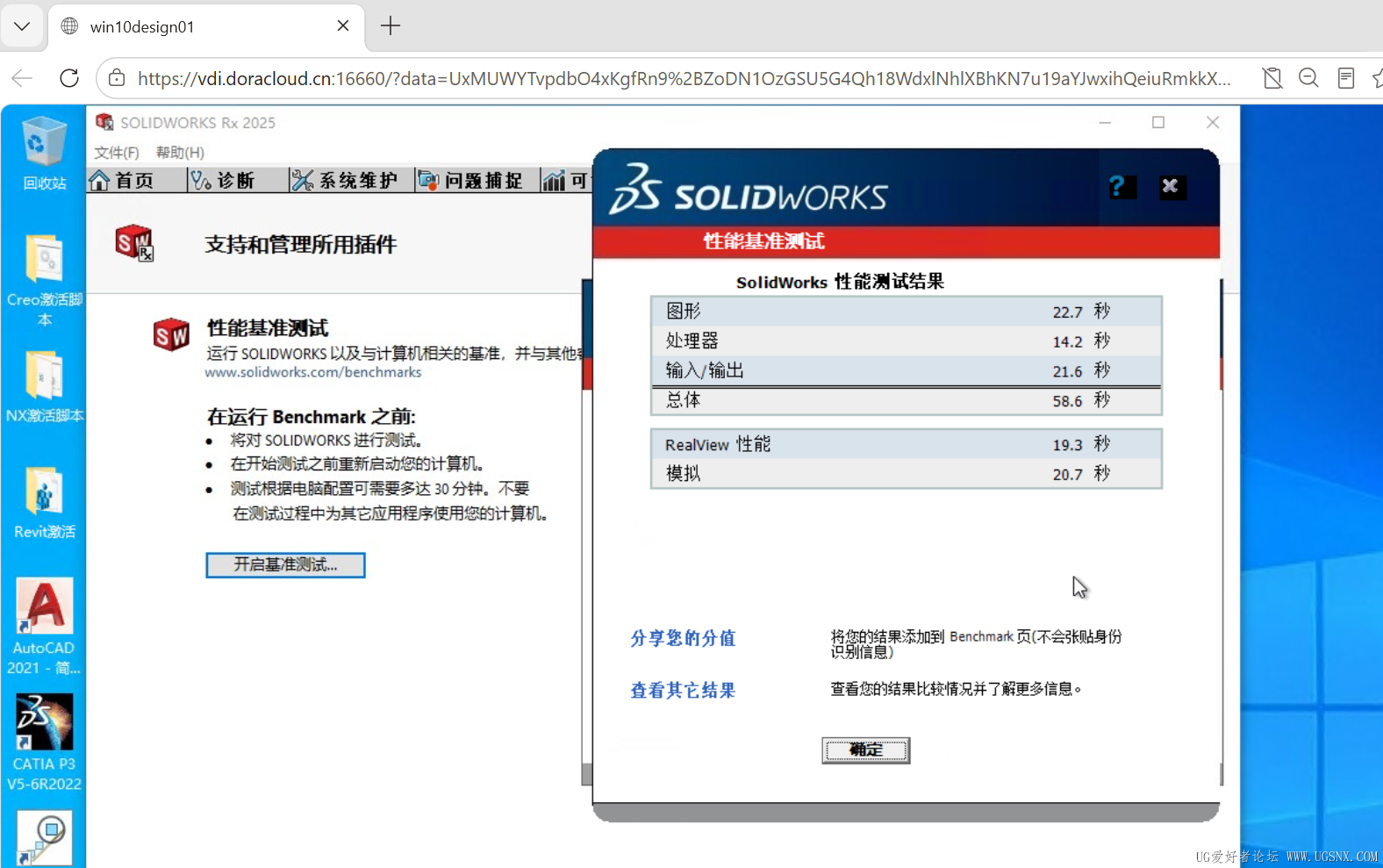Click the red SW benchmark icon
Screen dimensions: 1383x868
(x=171, y=334)
